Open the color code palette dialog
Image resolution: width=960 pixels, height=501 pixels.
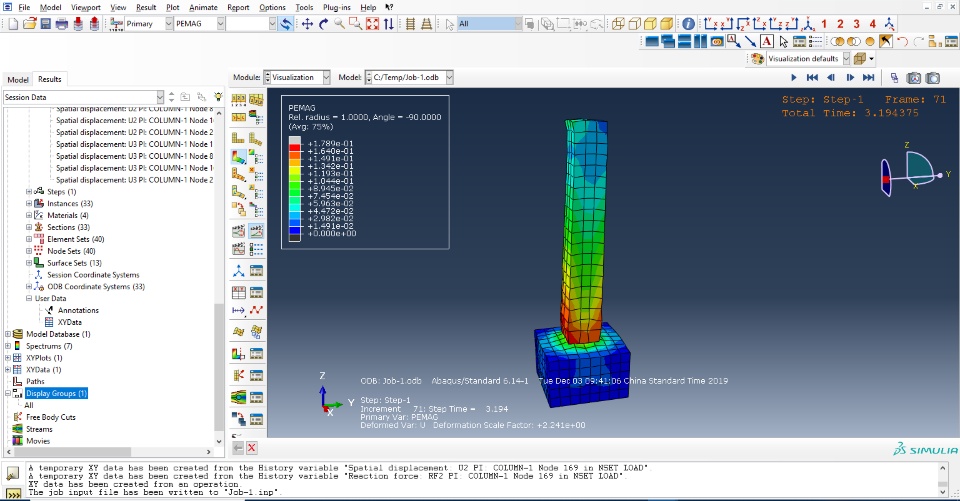pos(757,59)
